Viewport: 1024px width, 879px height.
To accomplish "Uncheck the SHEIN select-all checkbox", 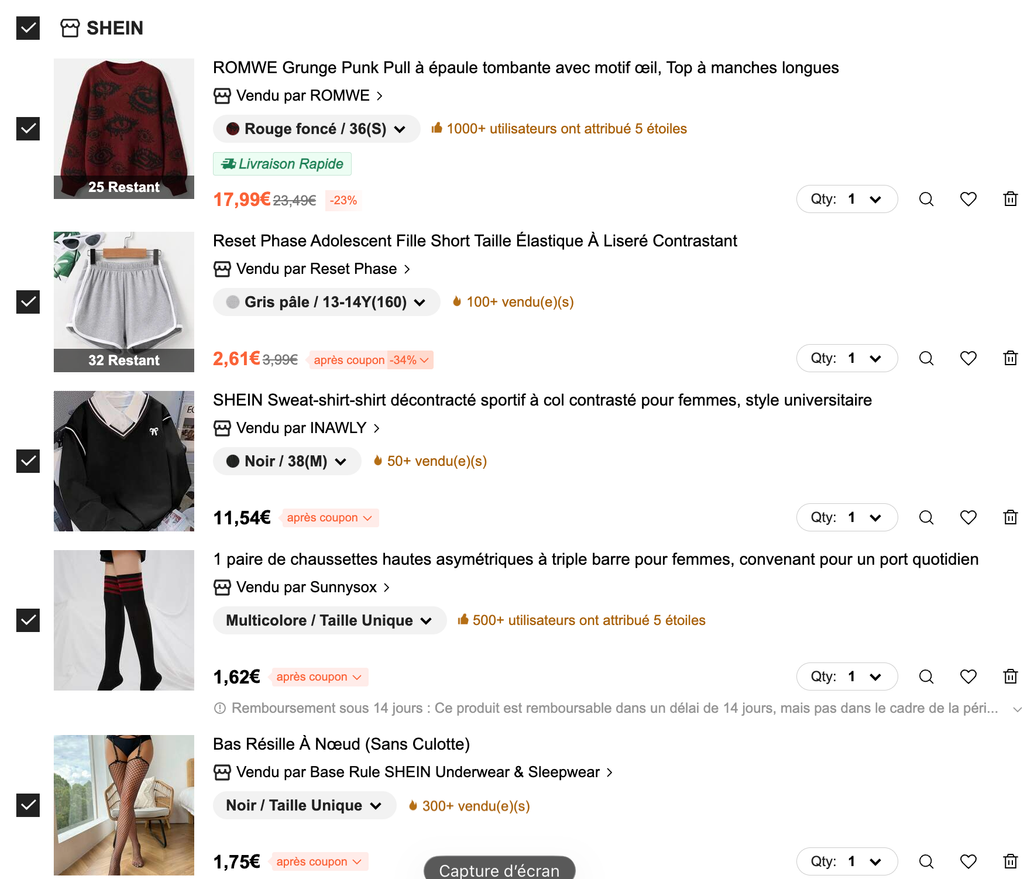I will 28,28.
